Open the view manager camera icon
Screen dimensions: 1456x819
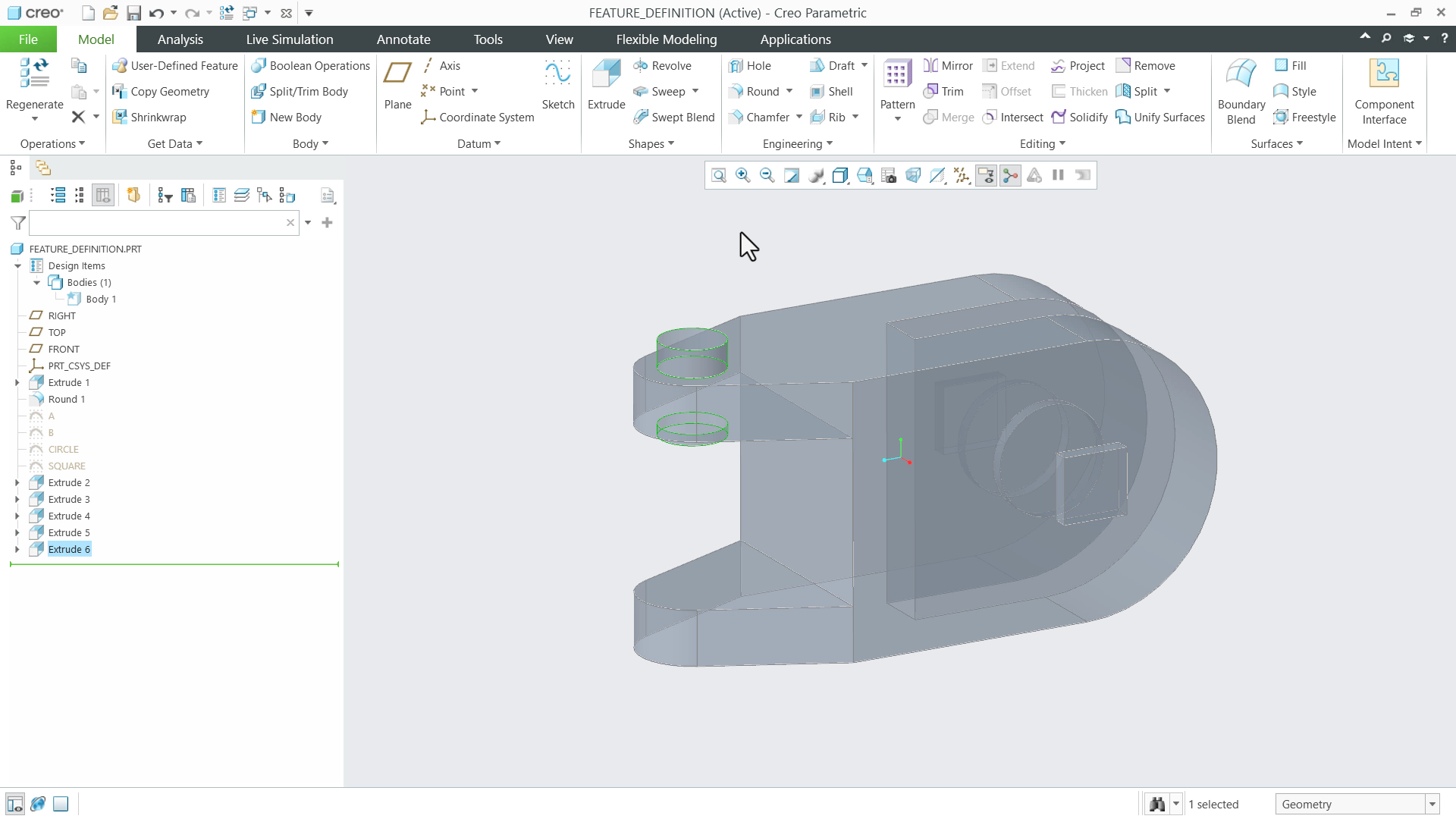[889, 175]
